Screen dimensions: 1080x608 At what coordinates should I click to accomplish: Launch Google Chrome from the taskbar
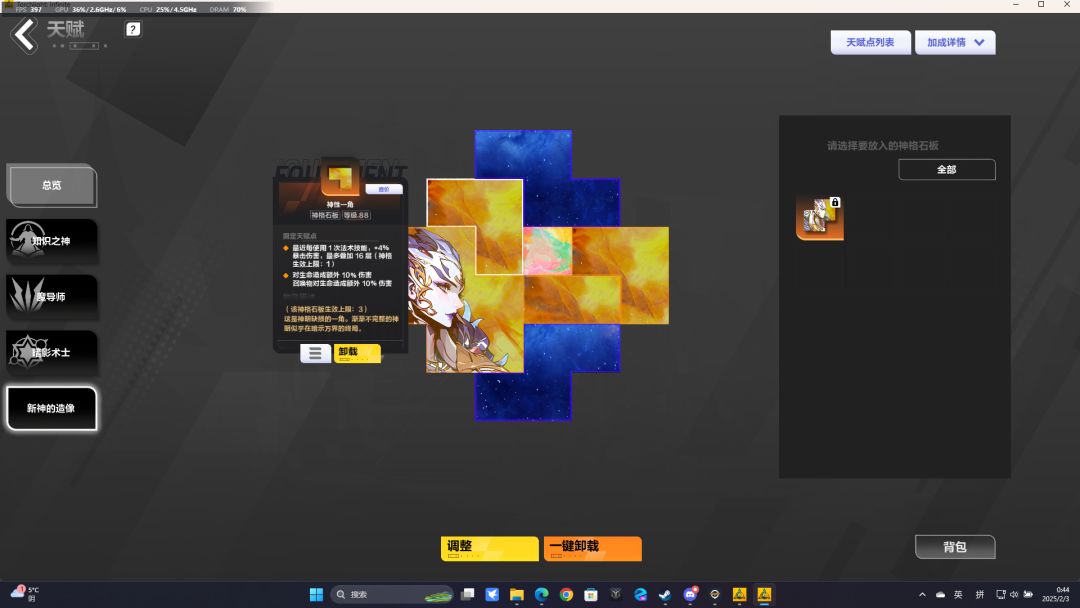[566, 594]
